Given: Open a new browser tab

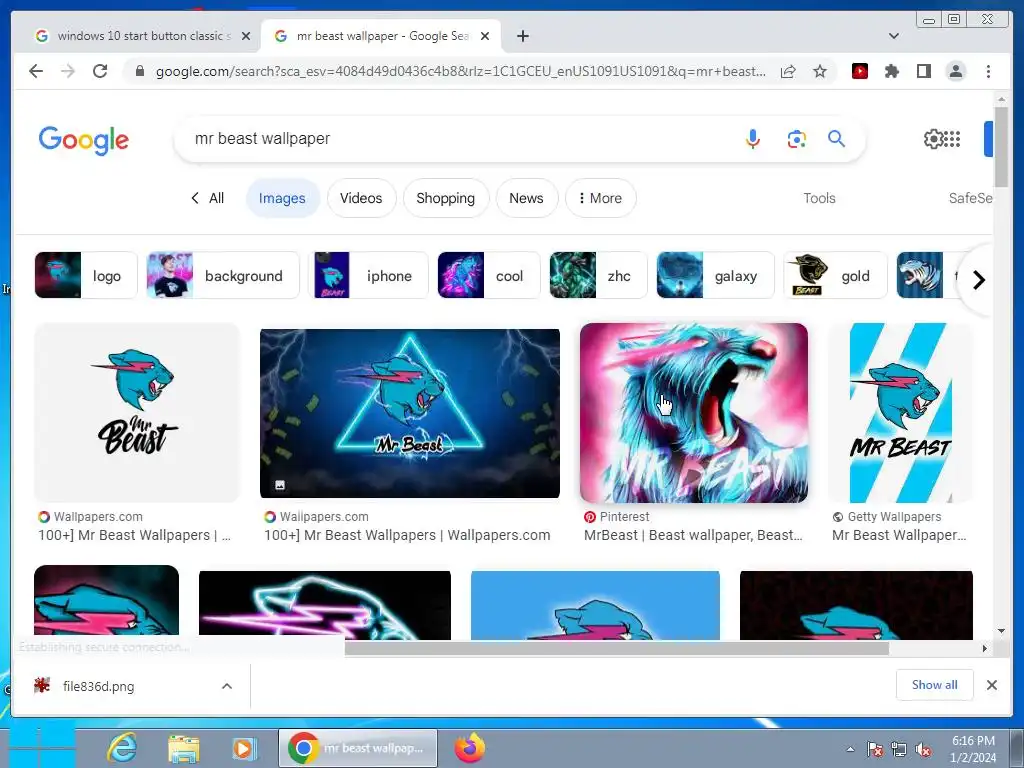Looking at the screenshot, I should (523, 36).
